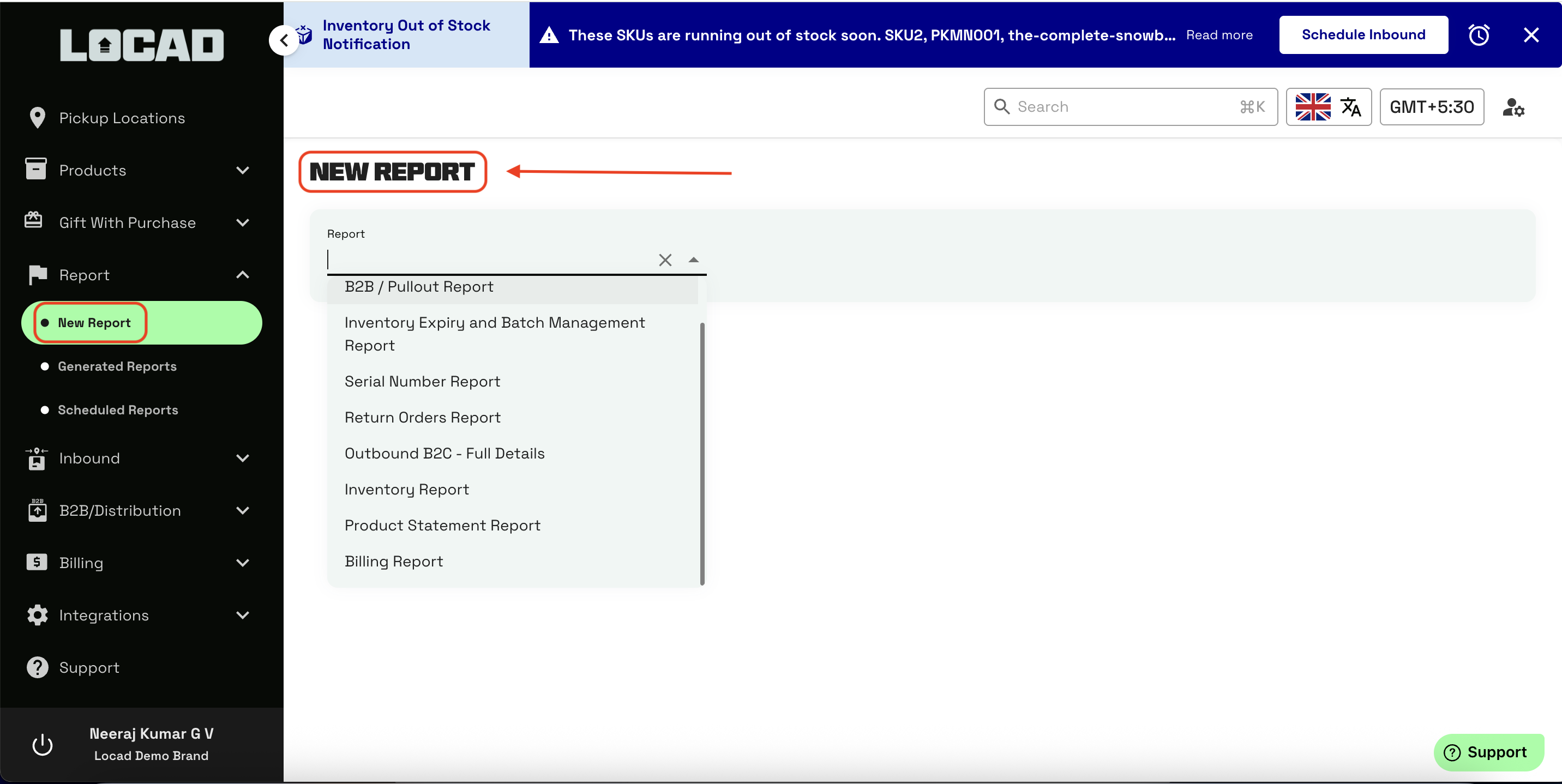Collapse the Report section chevron
Screen dimensions: 1562x784
pos(243,275)
